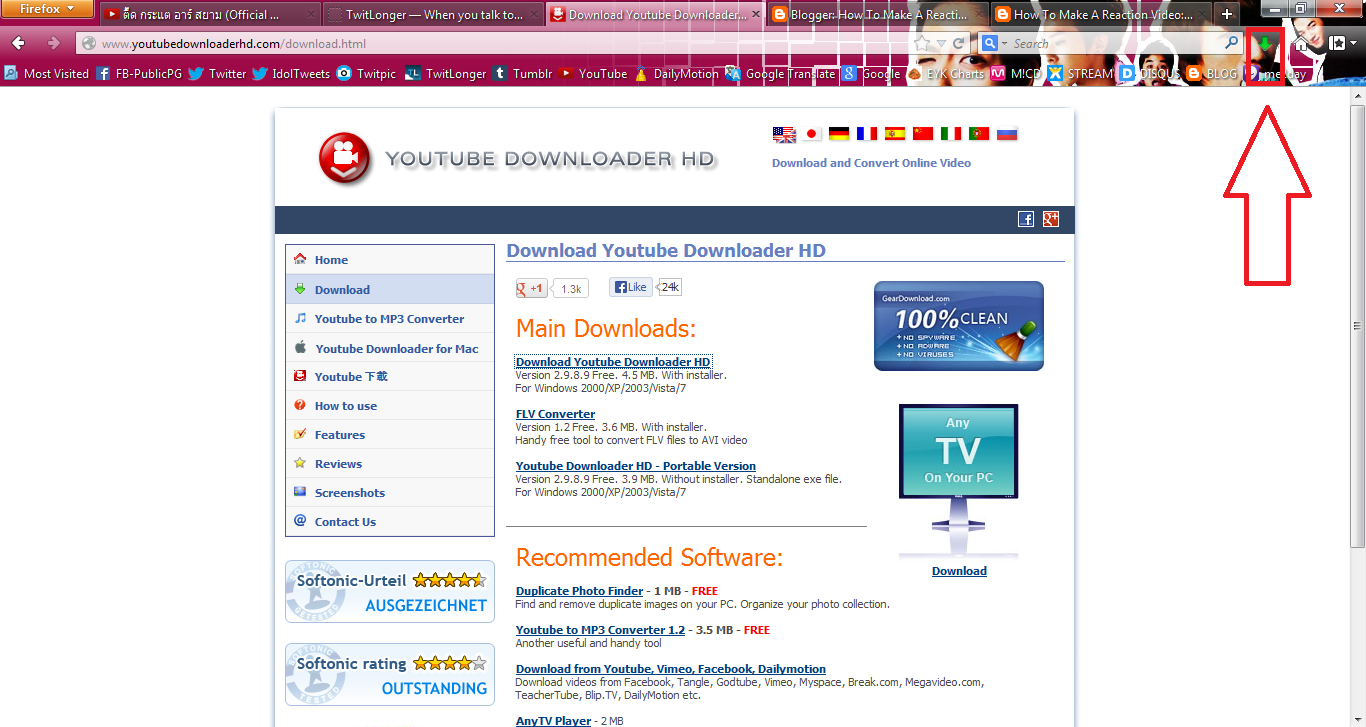Select the French flag language
Viewport: 1366px width, 727px height.
[x=867, y=133]
